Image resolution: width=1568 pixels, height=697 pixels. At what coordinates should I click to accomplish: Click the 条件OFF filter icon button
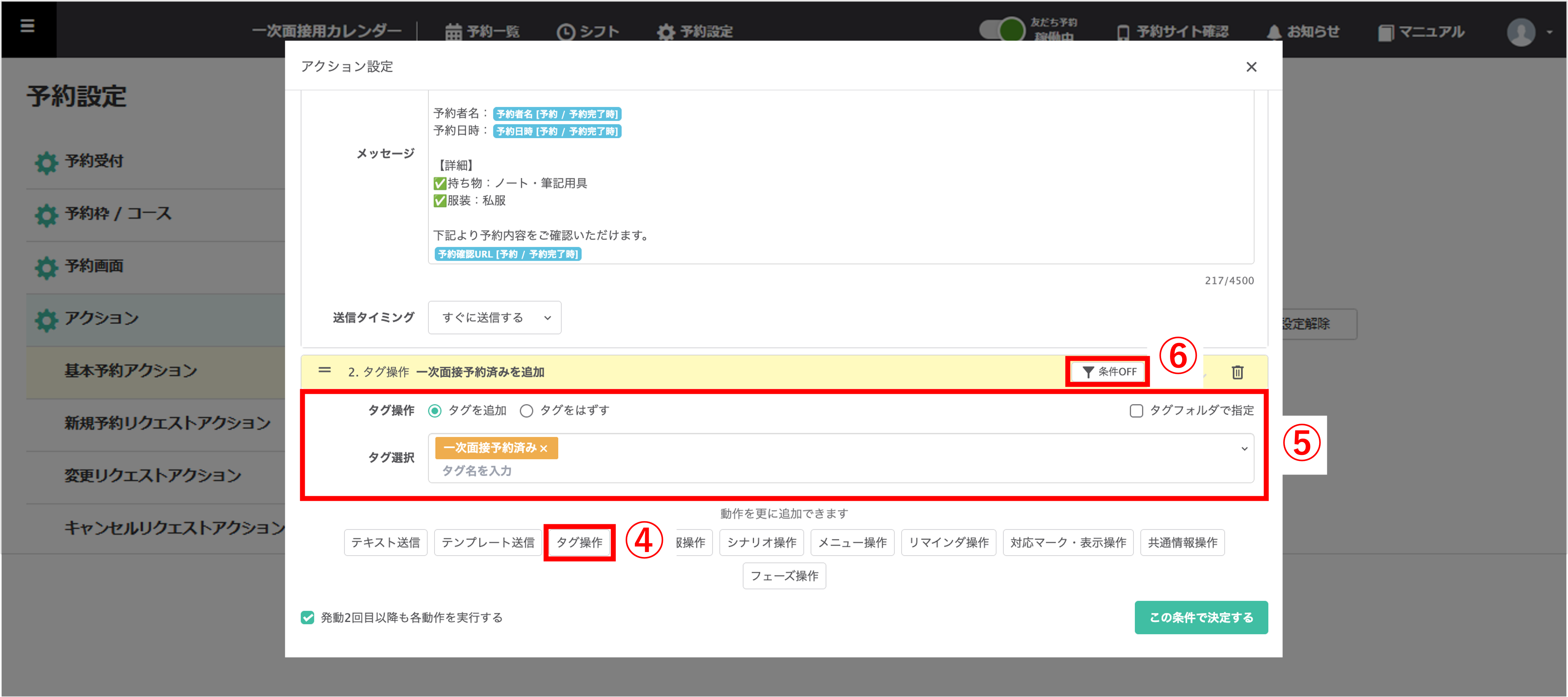click(1108, 372)
